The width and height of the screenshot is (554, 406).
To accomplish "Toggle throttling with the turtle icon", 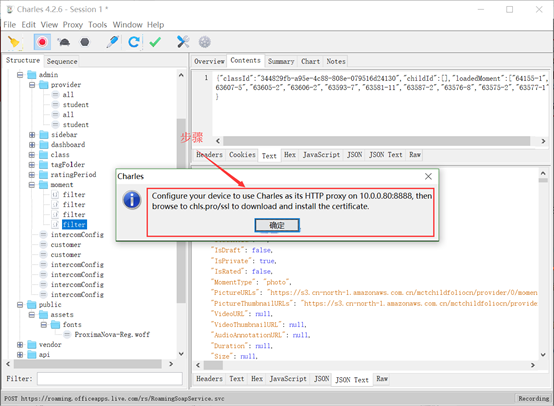I will click(x=64, y=42).
